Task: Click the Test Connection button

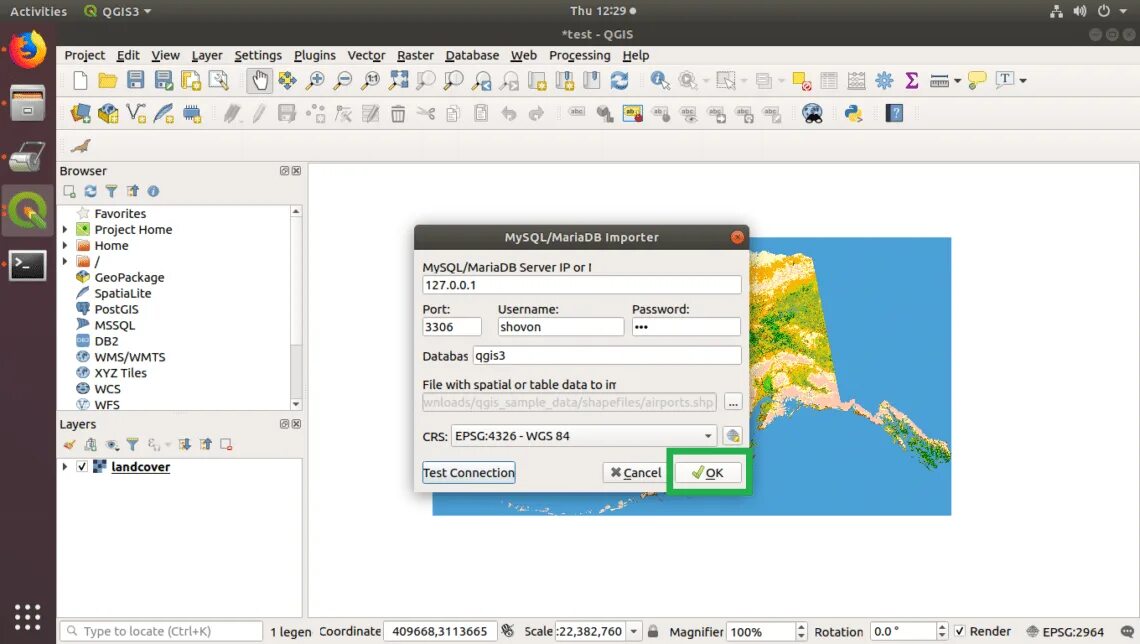Action: click(x=469, y=472)
